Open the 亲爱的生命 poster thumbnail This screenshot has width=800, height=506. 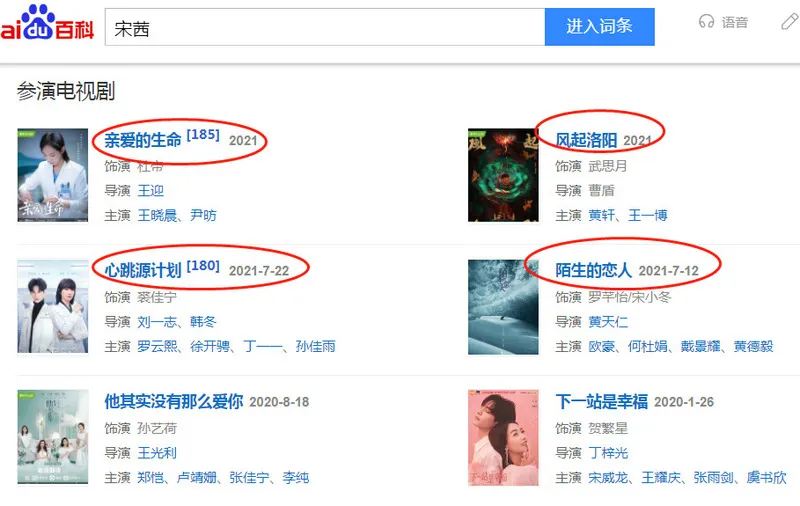[53, 175]
